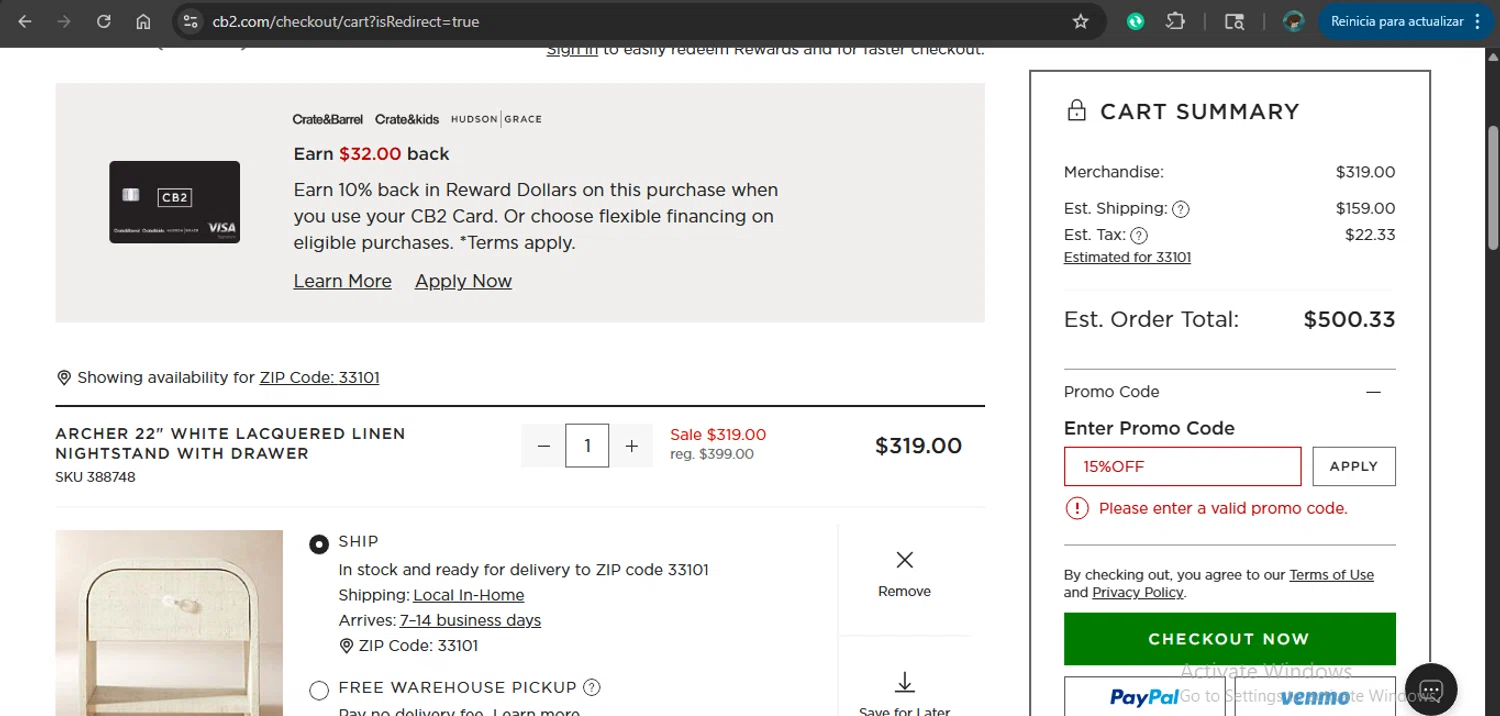
Task: Click the Apply promo code button
Action: [1353, 466]
